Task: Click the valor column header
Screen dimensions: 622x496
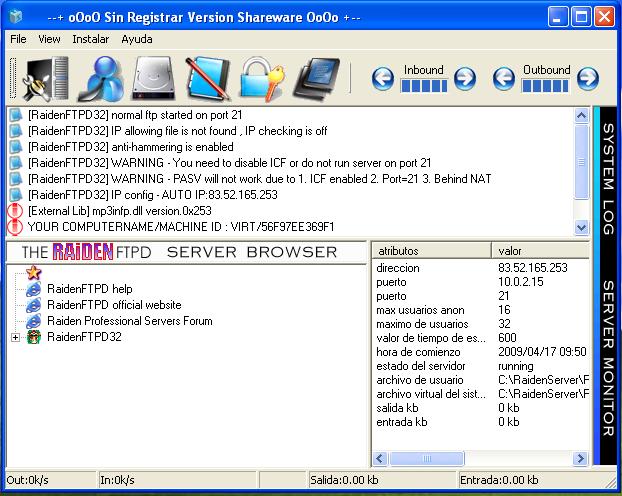Action: [540, 251]
